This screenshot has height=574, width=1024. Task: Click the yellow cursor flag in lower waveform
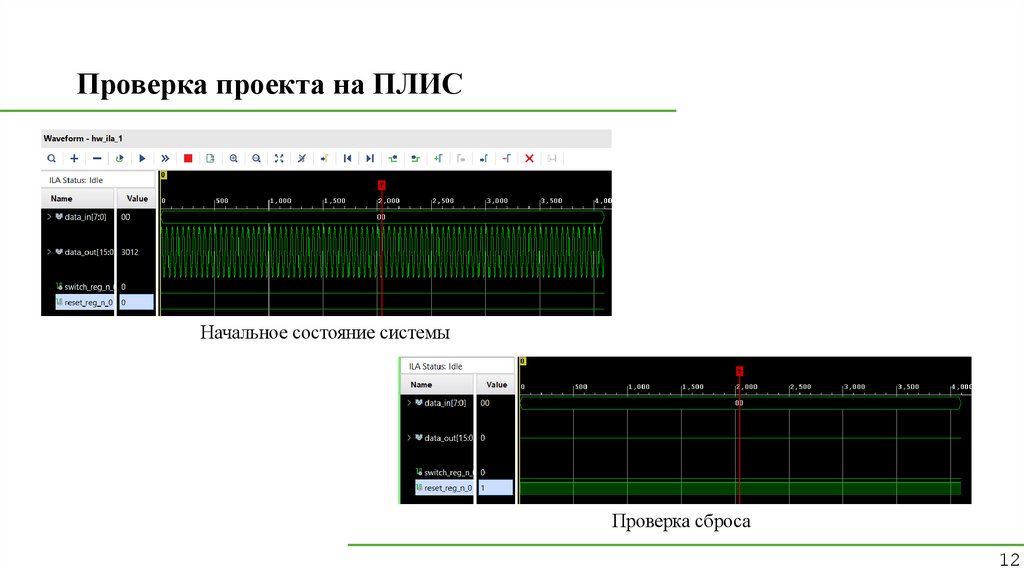point(522,361)
